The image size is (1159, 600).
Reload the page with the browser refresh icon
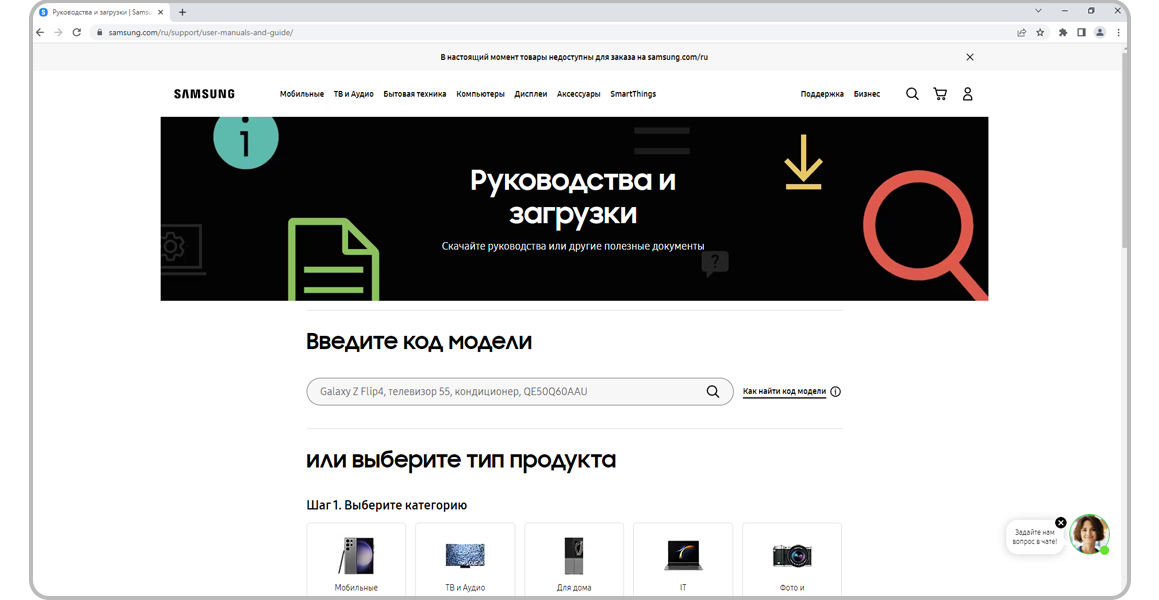click(x=77, y=32)
